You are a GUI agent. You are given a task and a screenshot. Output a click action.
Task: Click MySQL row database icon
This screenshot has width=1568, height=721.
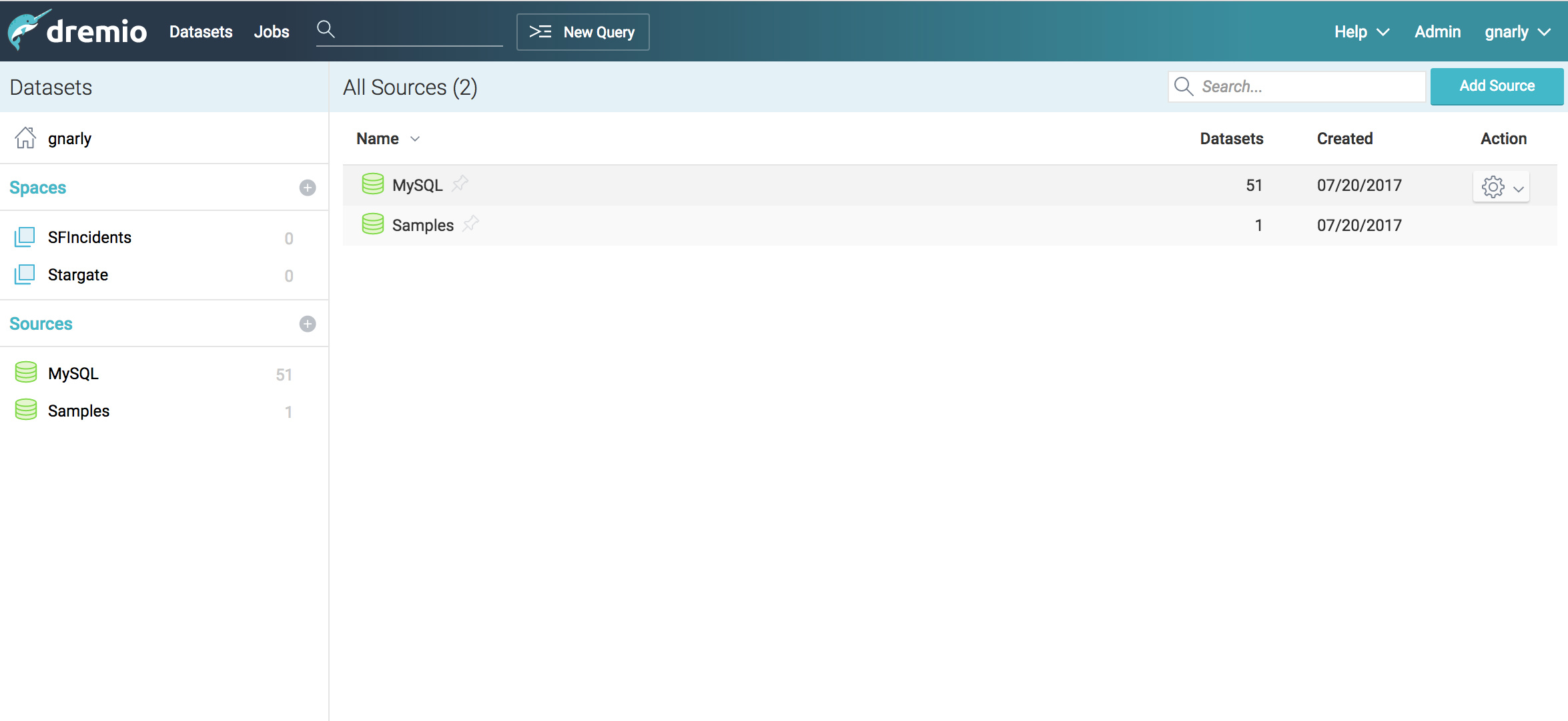[x=373, y=184]
